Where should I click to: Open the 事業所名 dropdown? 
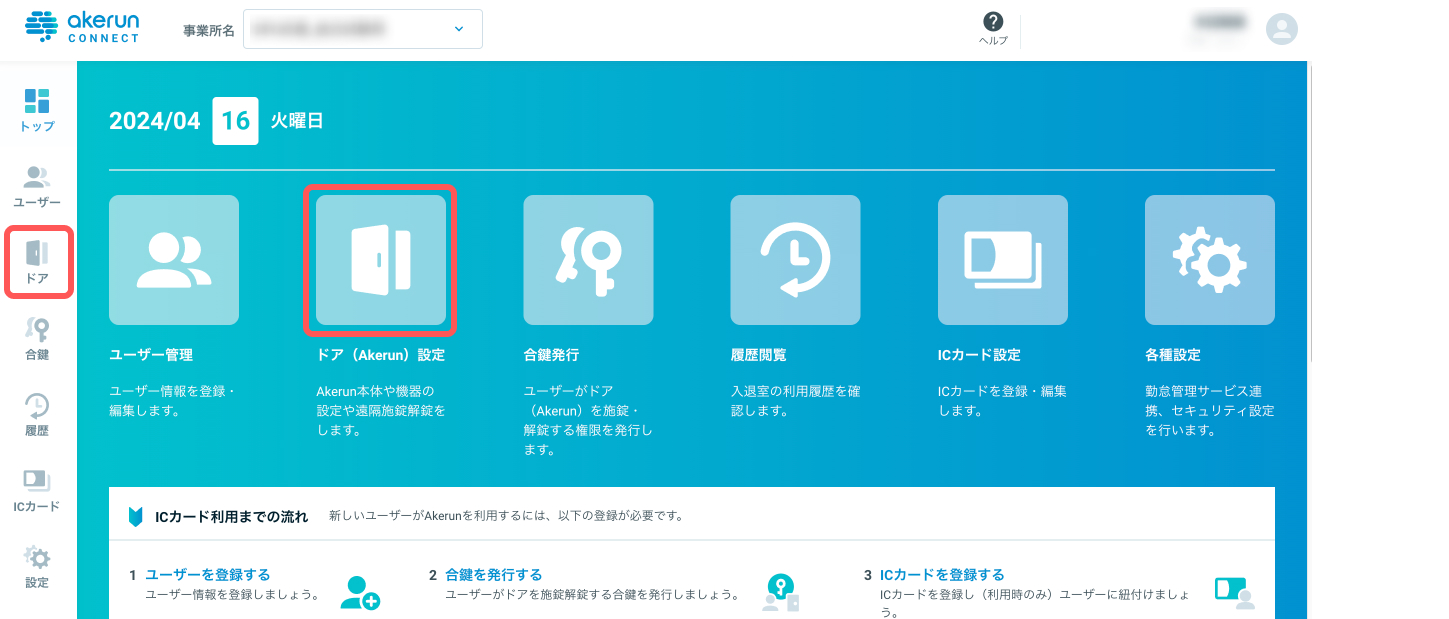[363, 29]
